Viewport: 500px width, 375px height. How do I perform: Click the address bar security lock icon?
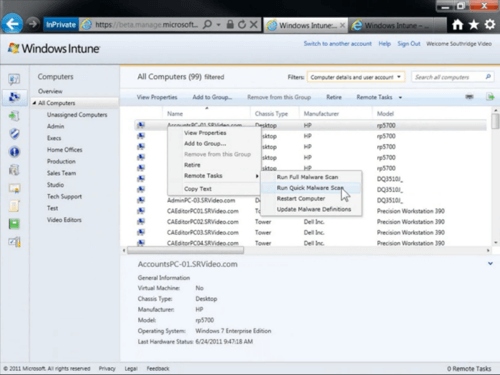[230, 24]
